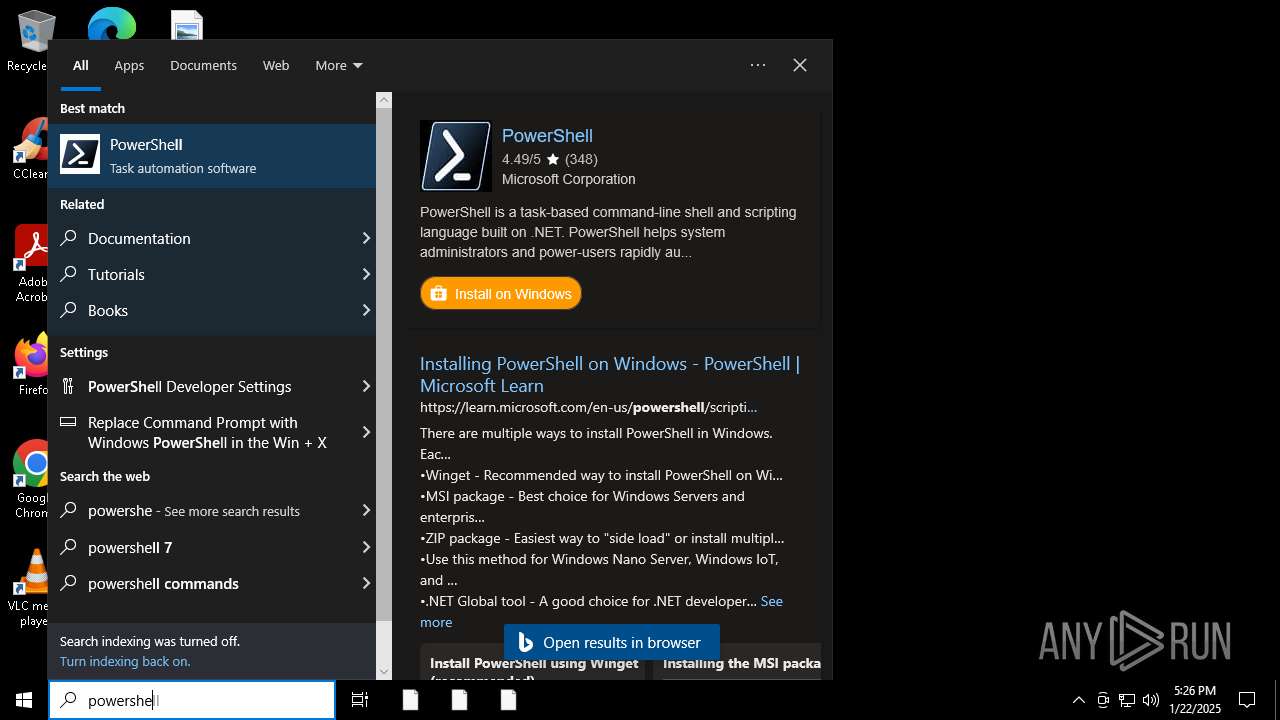Click the Replace Command Prompt setting icon
1280x720 pixels.
[x=69, y=422]
